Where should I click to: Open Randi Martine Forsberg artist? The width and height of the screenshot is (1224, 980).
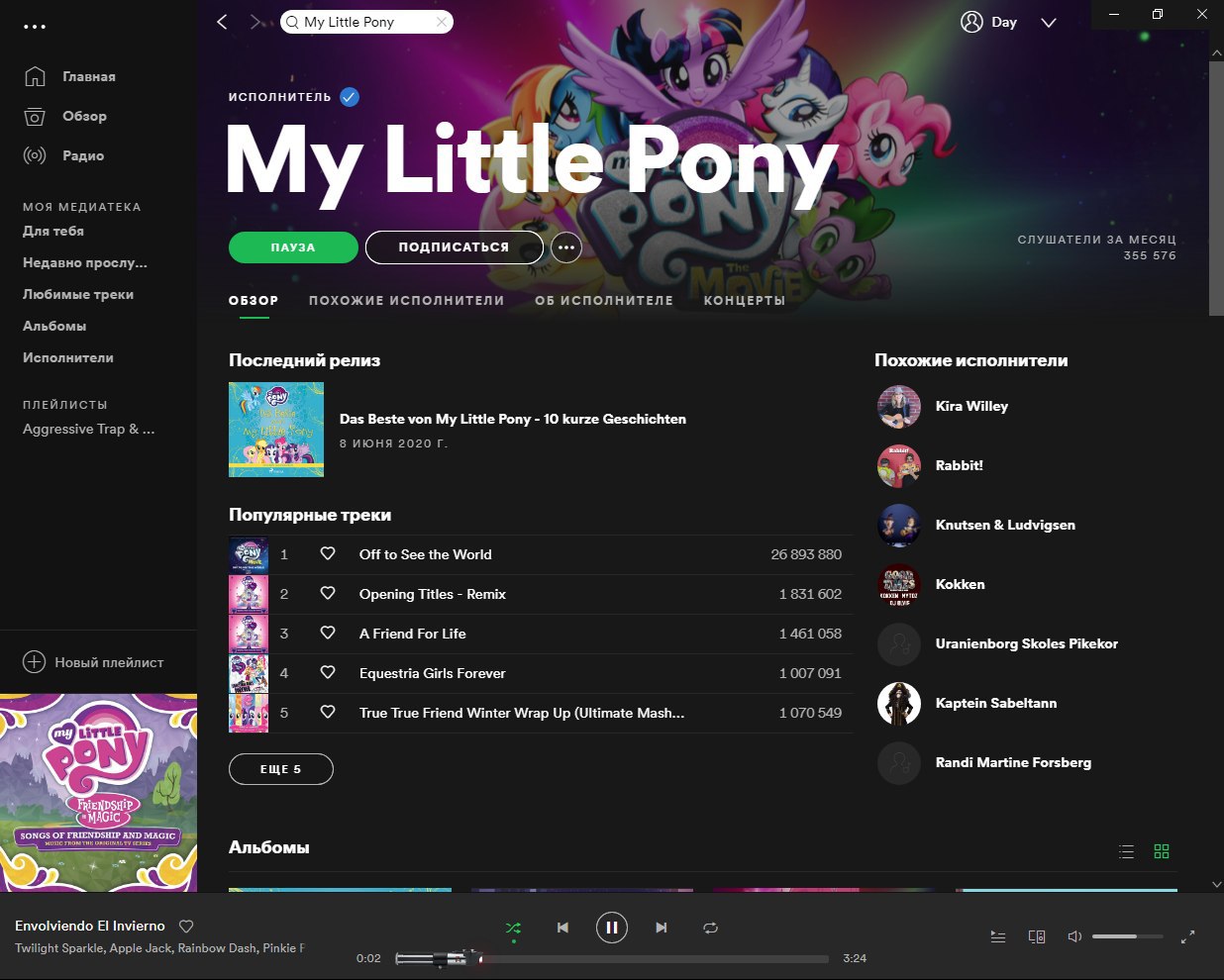pyautogui.click(x=1013, y=762)
